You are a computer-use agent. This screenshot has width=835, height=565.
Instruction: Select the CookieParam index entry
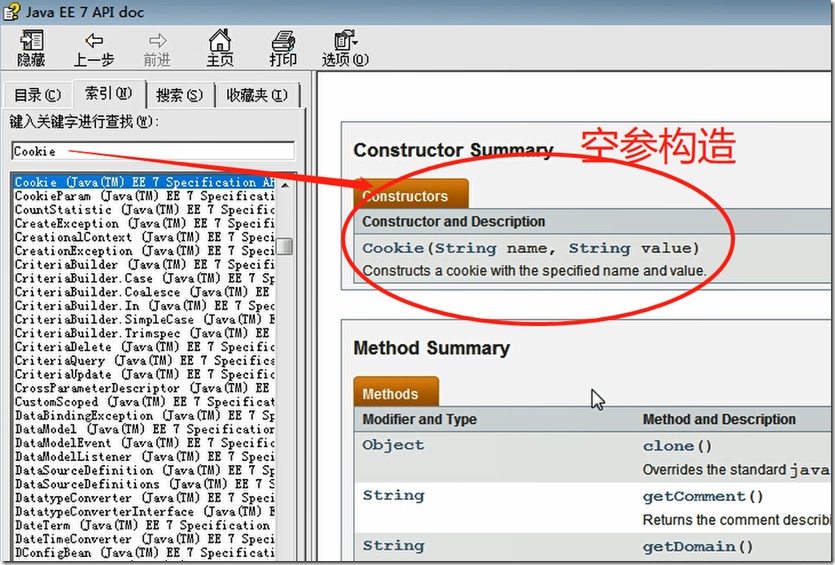point(144,196)
